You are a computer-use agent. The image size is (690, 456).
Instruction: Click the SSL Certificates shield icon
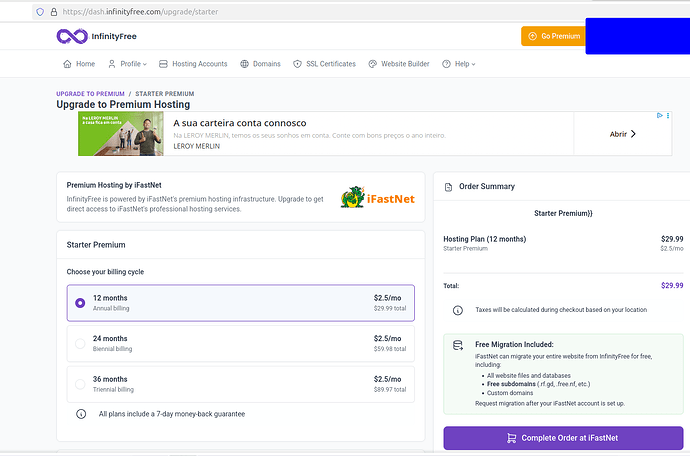coord(297,64)
